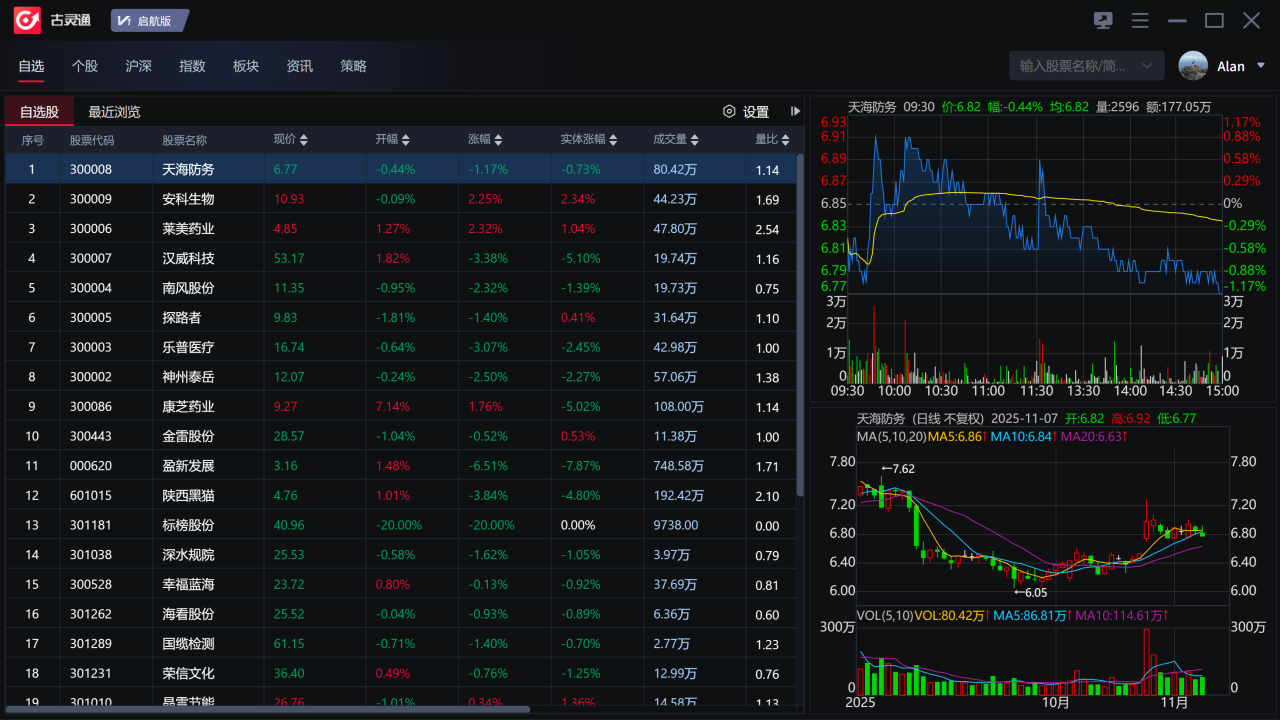
Task: Click Alan's profile avatar icon
Action: click(x=1192, y=65)
